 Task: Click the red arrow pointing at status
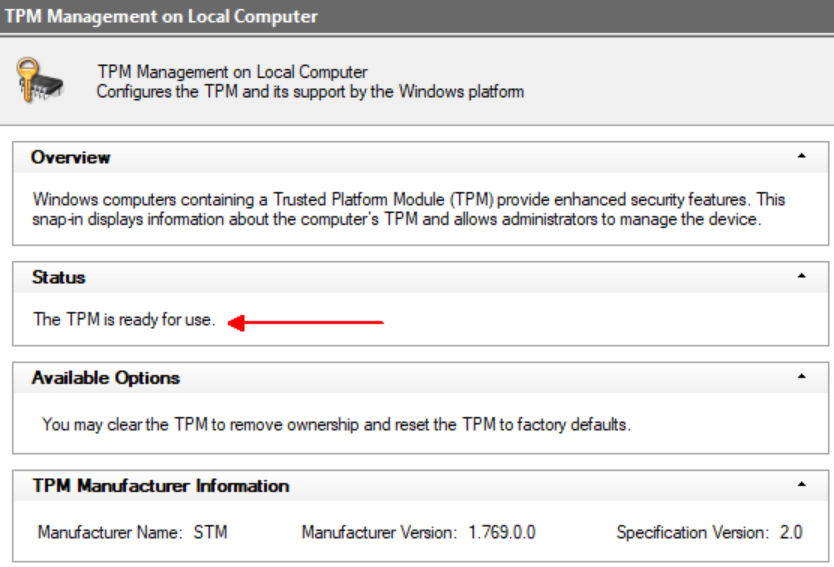click(x=306, y=322)
